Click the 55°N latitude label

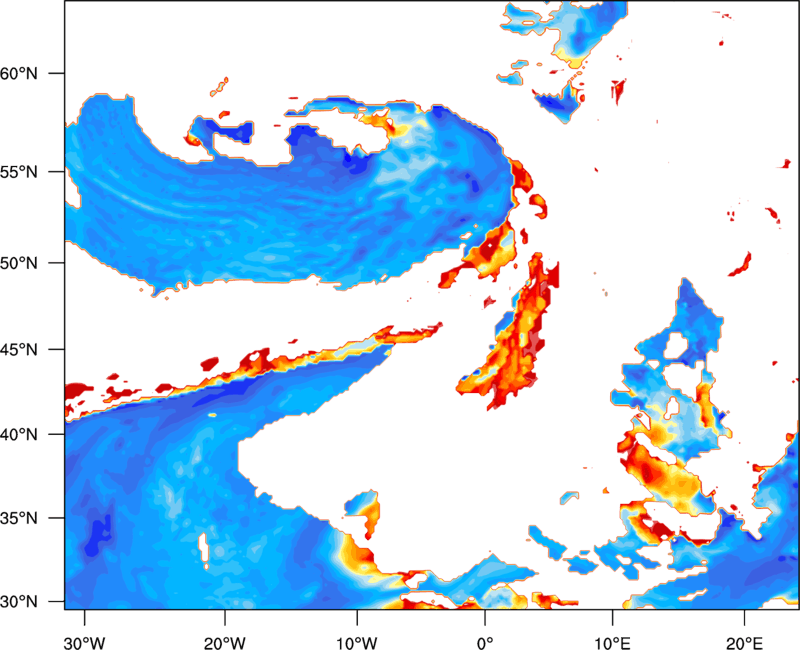coord(19,172)
